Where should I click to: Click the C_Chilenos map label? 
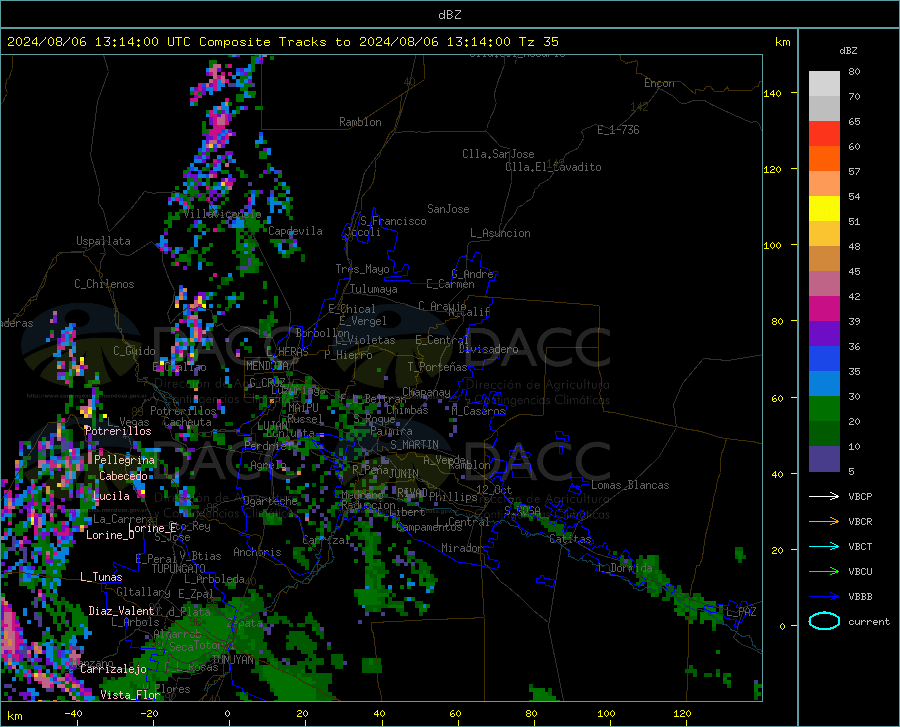[104, 284]
